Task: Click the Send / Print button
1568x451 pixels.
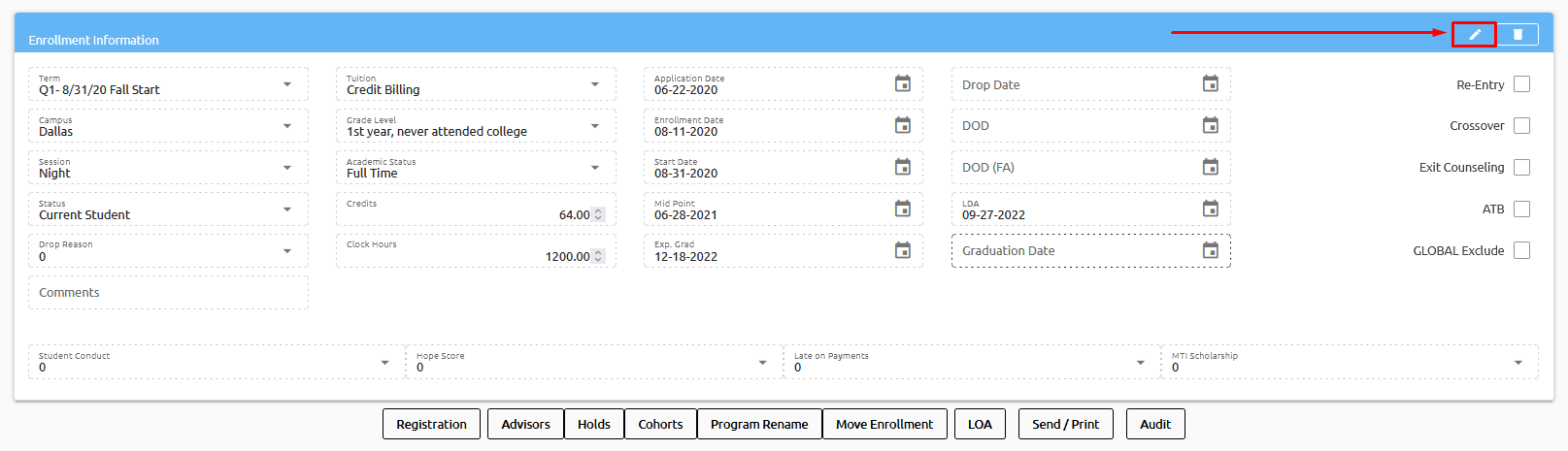Action: (1065, 425)
